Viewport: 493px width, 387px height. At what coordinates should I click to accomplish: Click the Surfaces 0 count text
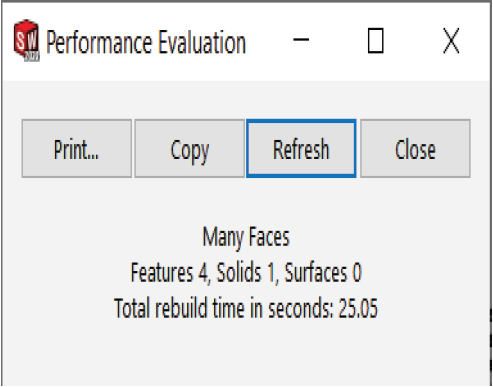point(323,273)
